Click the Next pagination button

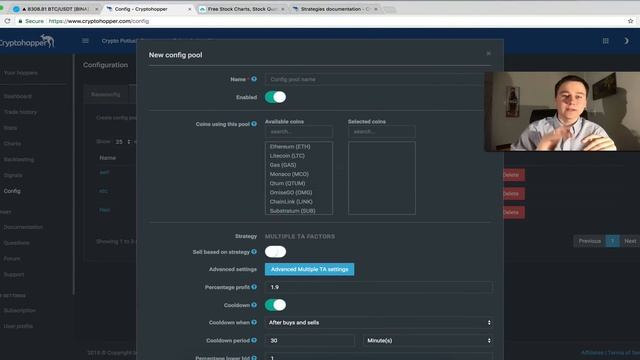pos(630,241)
